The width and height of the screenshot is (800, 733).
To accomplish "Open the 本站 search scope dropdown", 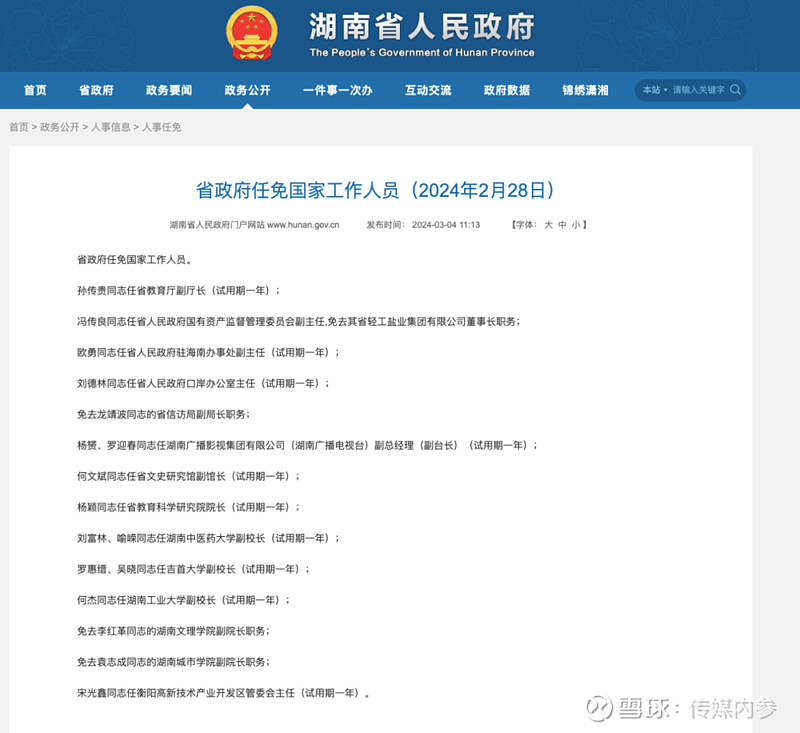I will (x=653, y=89).
